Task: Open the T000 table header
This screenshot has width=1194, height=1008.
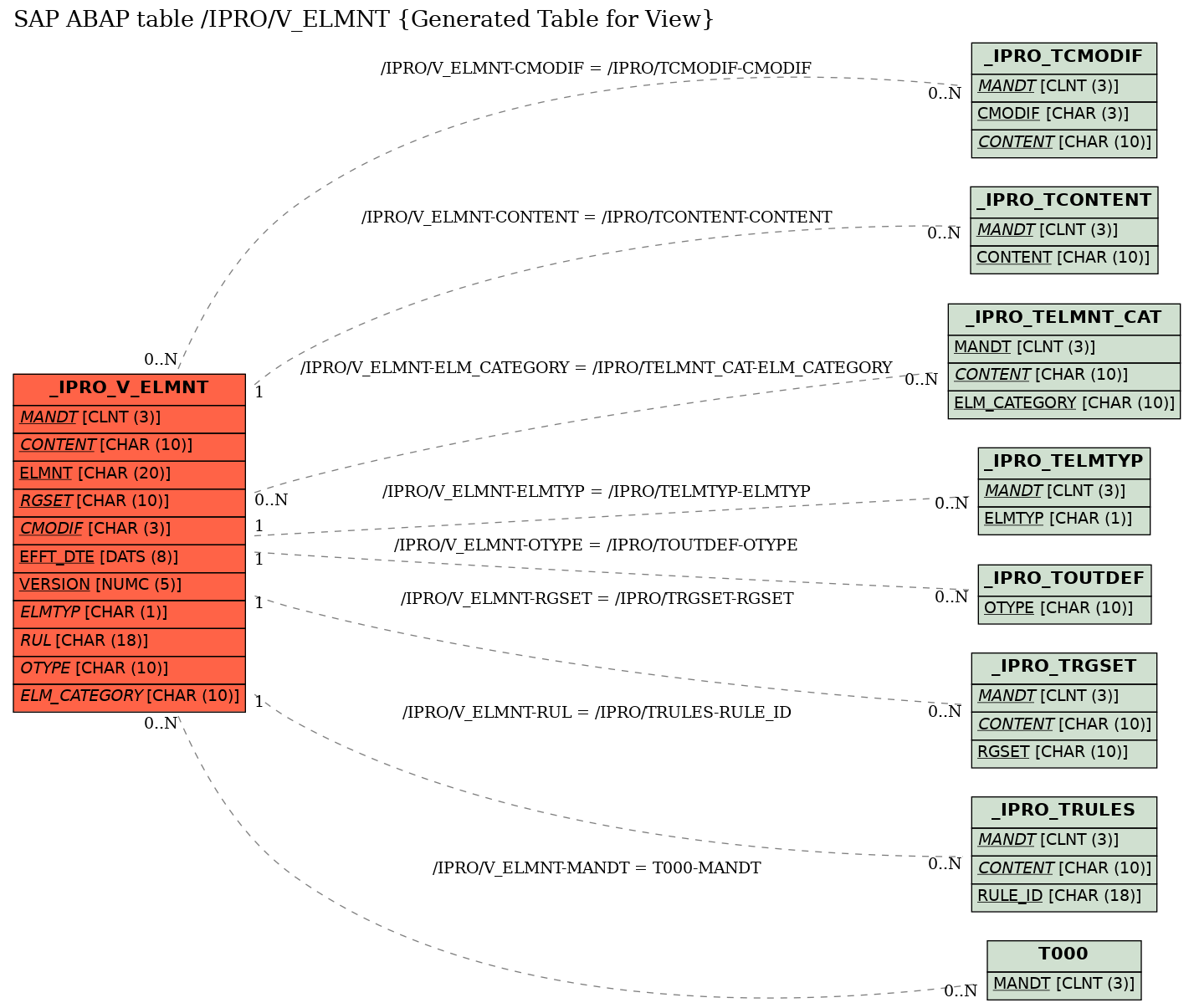Action: coord(1064,955)
